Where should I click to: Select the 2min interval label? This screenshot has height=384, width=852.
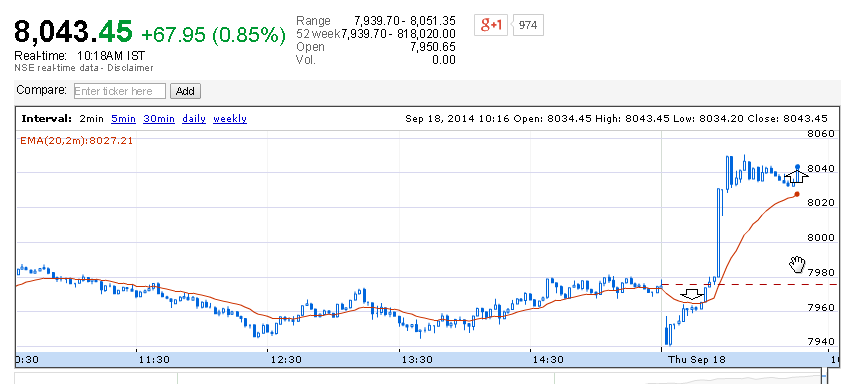(x=91, y=118)
